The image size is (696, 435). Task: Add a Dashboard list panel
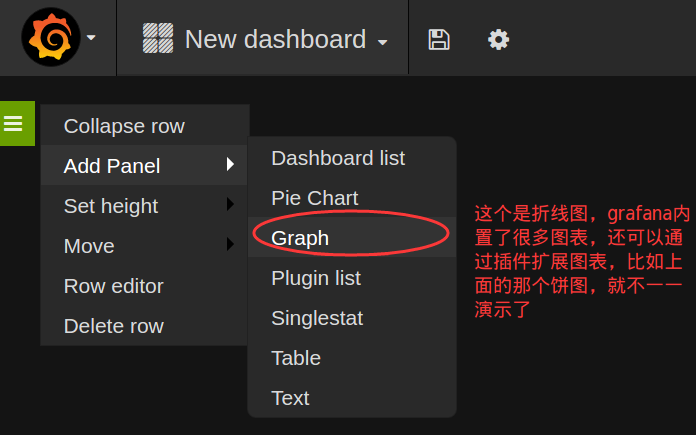tap(338, 158)
